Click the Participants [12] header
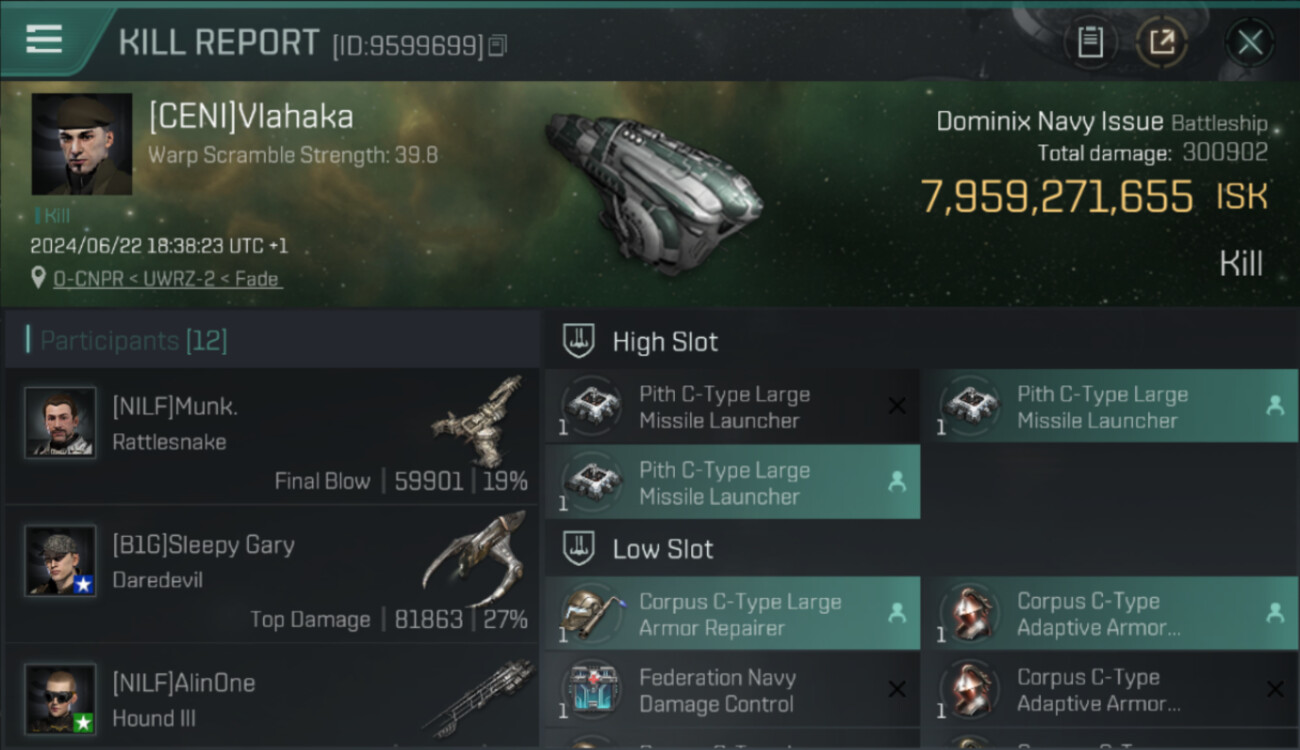Screen dimensions: 1300x750 133,341
